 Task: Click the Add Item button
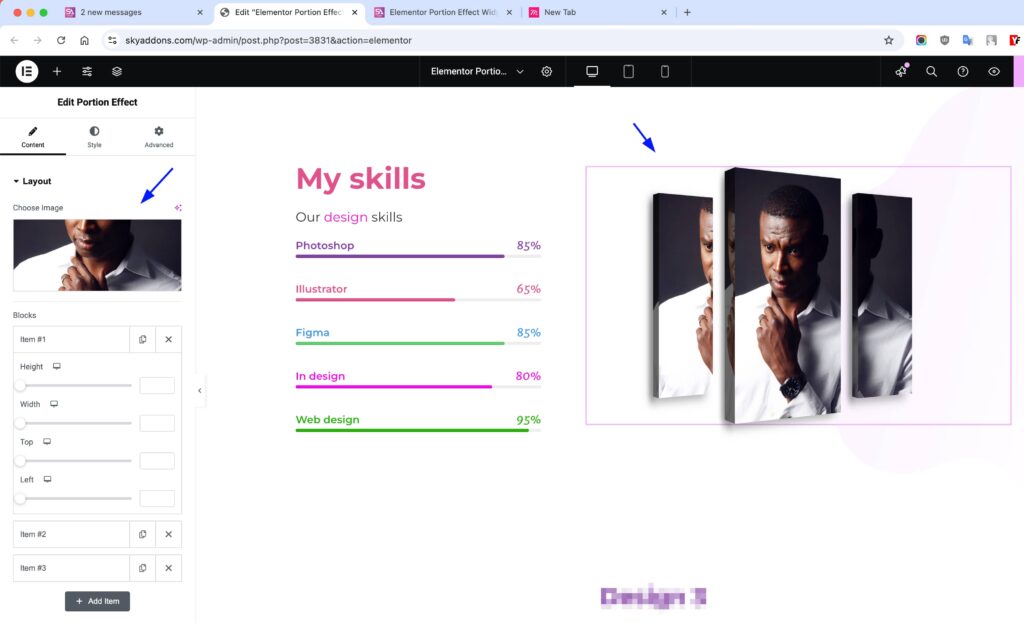click(97, 601)
